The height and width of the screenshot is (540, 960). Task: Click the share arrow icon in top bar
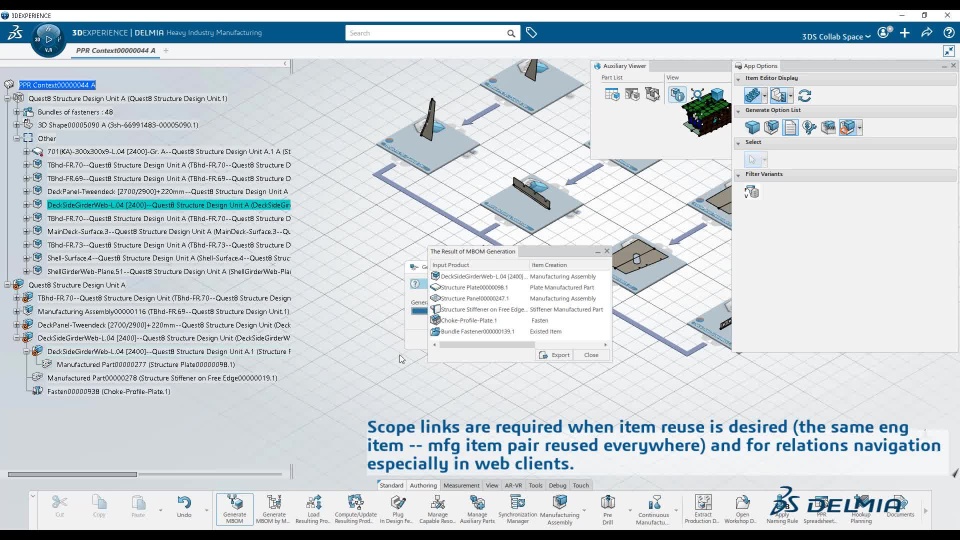coord(926,32)
